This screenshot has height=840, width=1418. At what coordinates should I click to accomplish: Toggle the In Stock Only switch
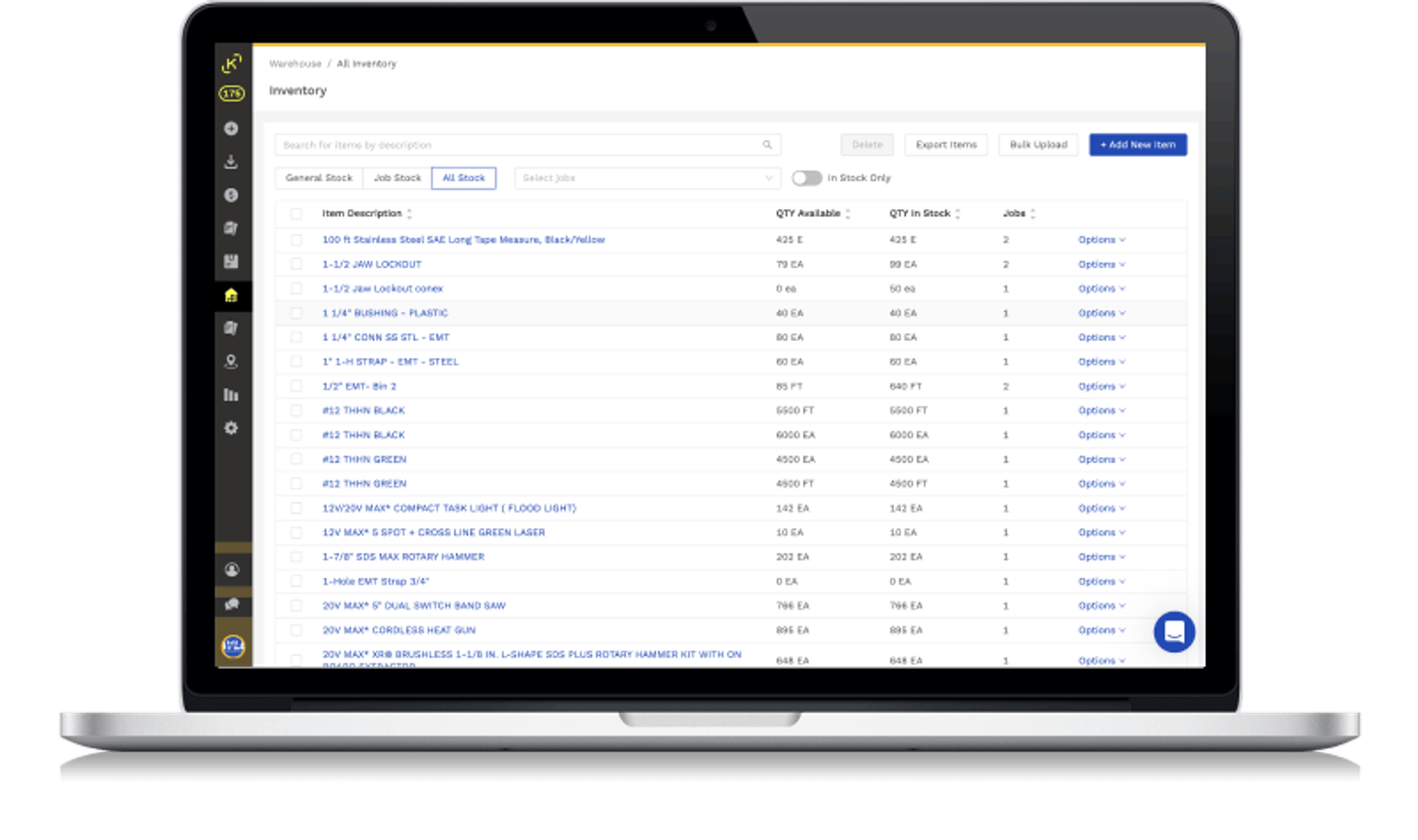click(x=807, y=178)
